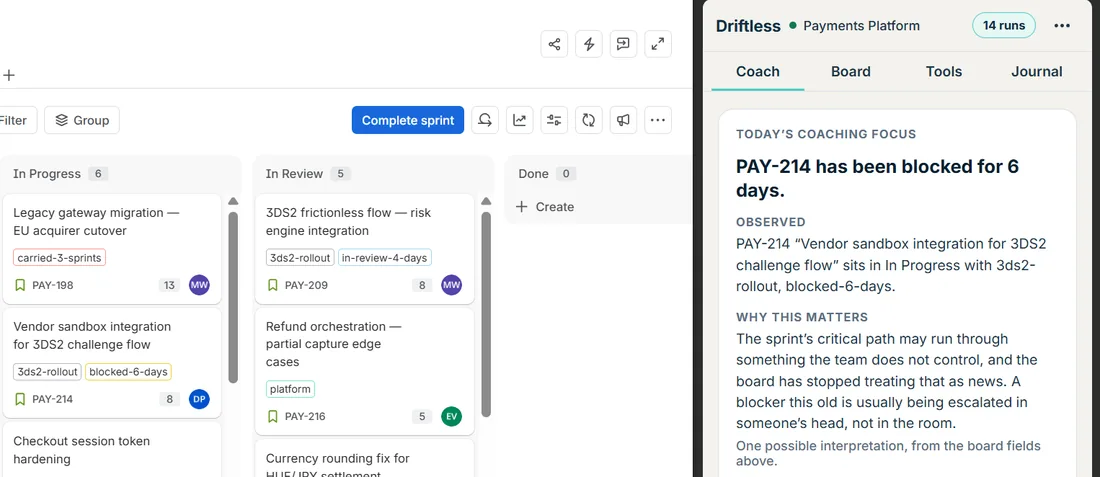
Task: Enter full screen with the expand arrows icon
Action: pos(657,44)
